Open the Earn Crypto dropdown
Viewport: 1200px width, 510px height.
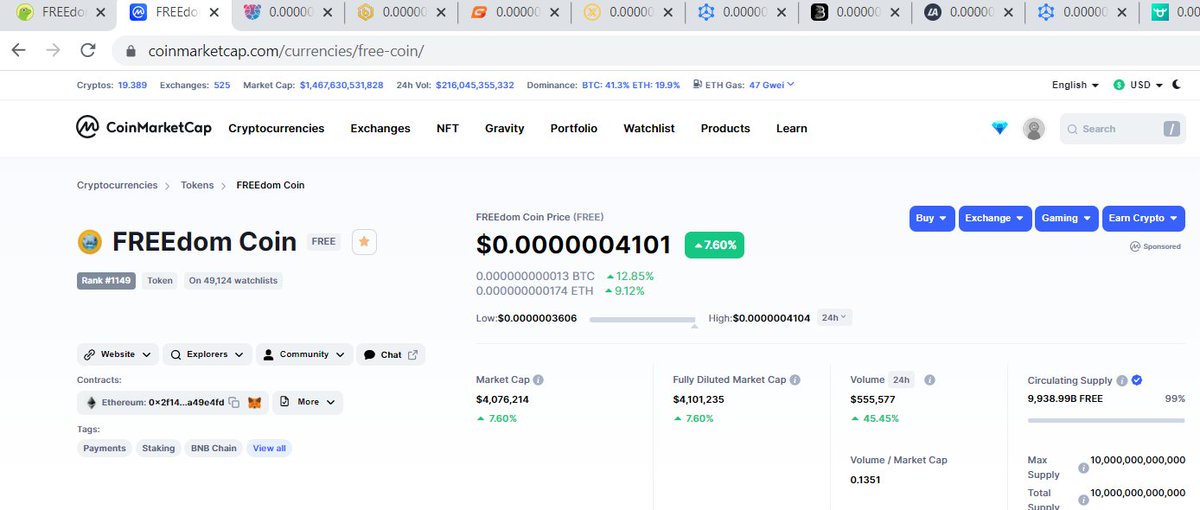pyautogui.click(x=1143, y=218)
